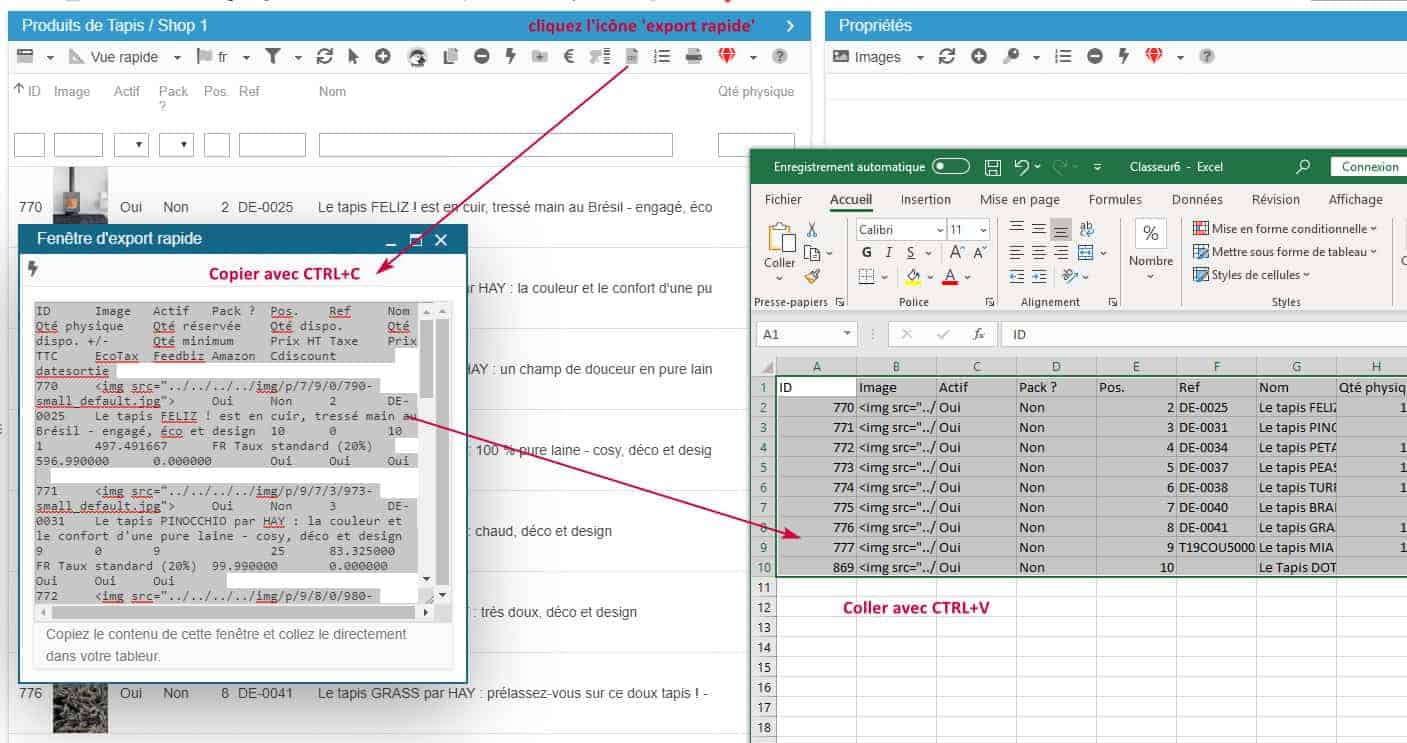Toggle the Enregistrement automatique switch
The height and width of the screenshot is (743, 1407).
point(950,167)
